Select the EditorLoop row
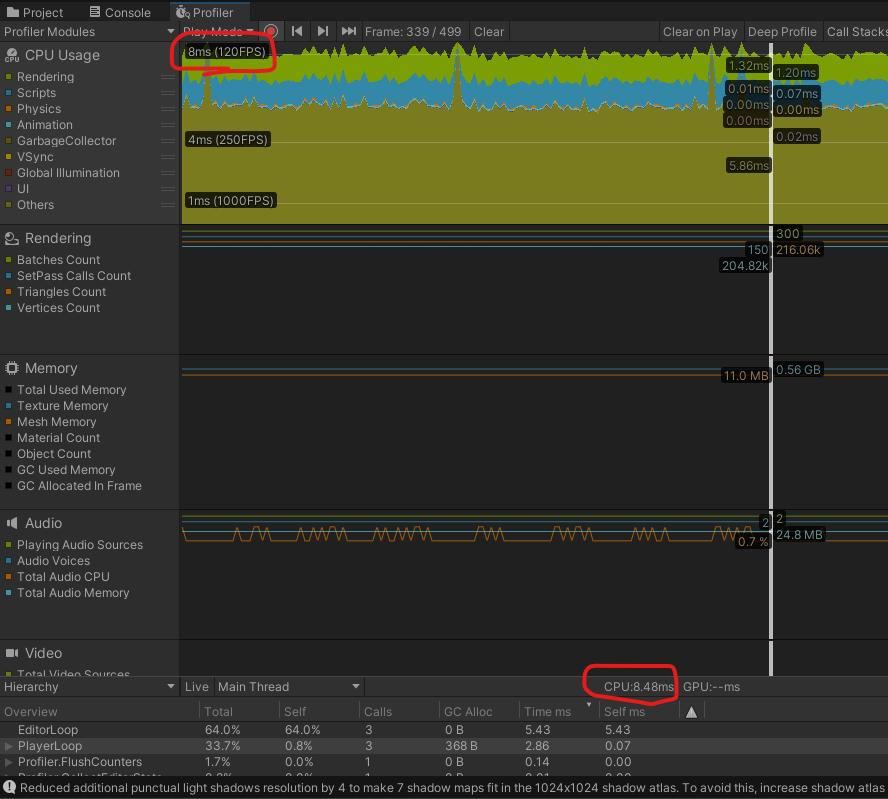 (x=444, y=730)
